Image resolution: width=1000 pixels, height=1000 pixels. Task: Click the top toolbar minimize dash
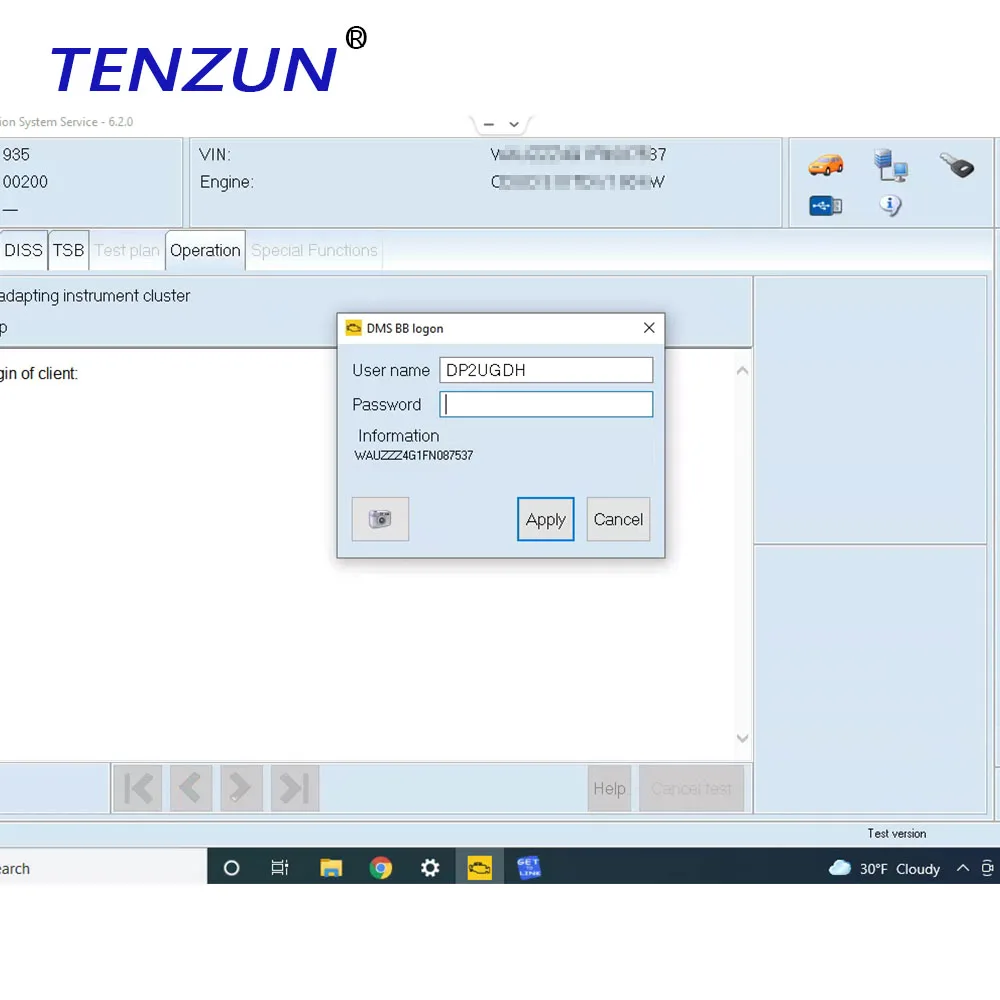coord(489,124)
